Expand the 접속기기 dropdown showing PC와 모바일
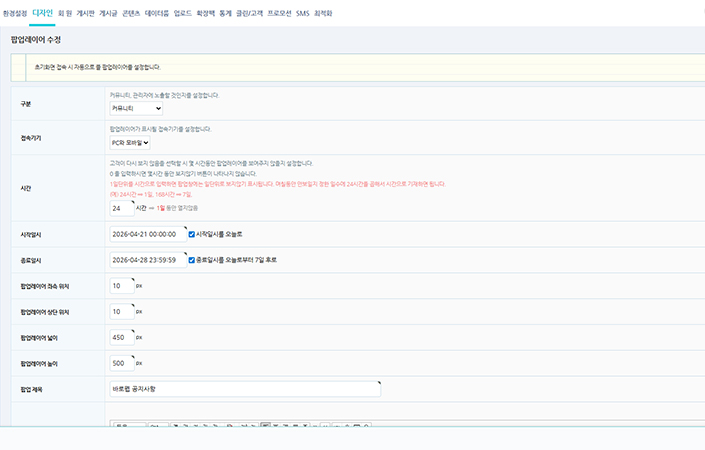 click(130, 143)
